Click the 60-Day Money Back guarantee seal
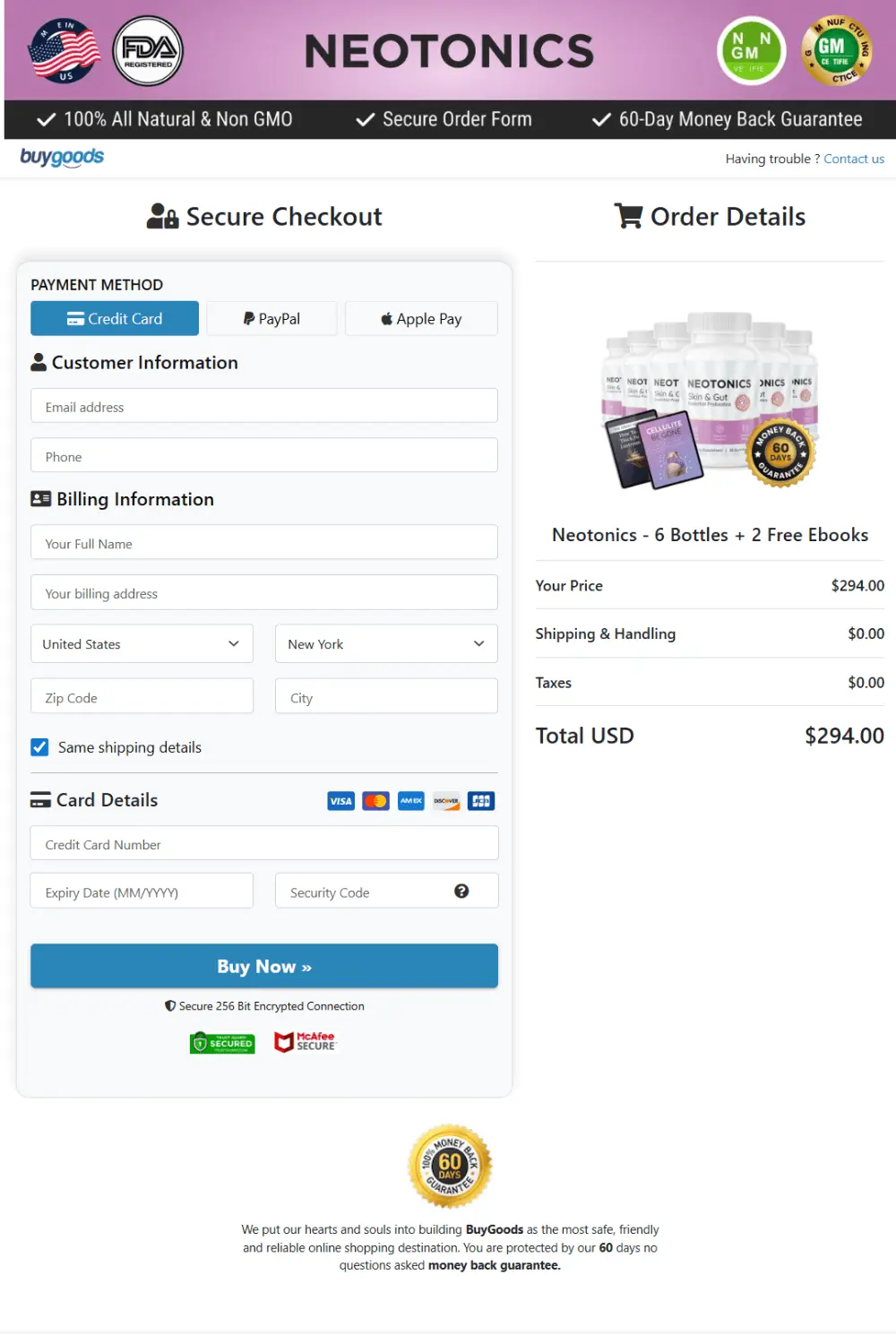Screen dimensions: 896x1344 coord(450,1166)
